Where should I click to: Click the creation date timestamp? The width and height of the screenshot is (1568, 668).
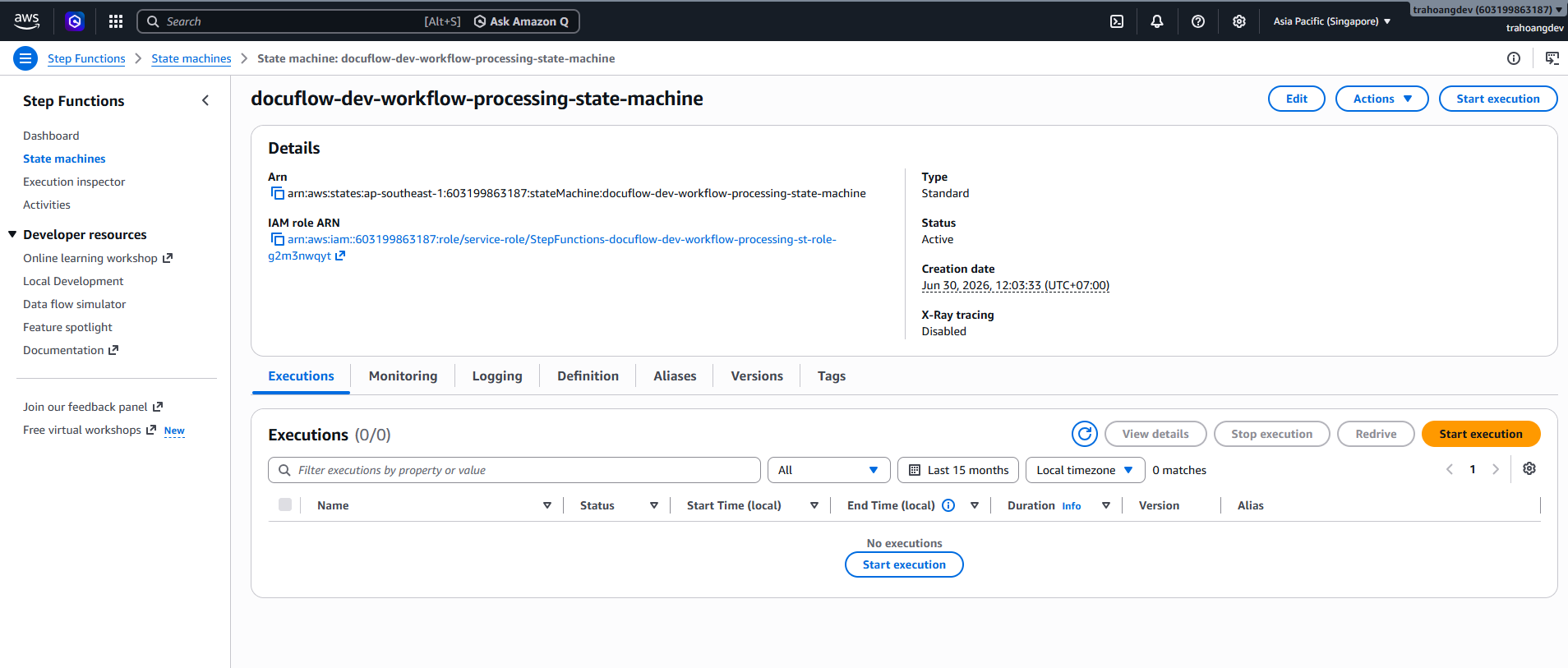click(x=1015, y=286)
